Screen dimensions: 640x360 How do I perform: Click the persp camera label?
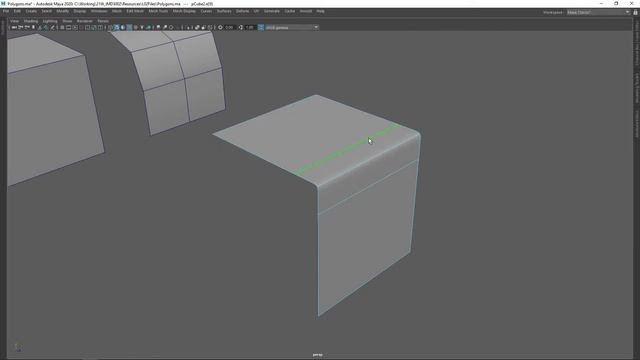[x=318, y=355]
